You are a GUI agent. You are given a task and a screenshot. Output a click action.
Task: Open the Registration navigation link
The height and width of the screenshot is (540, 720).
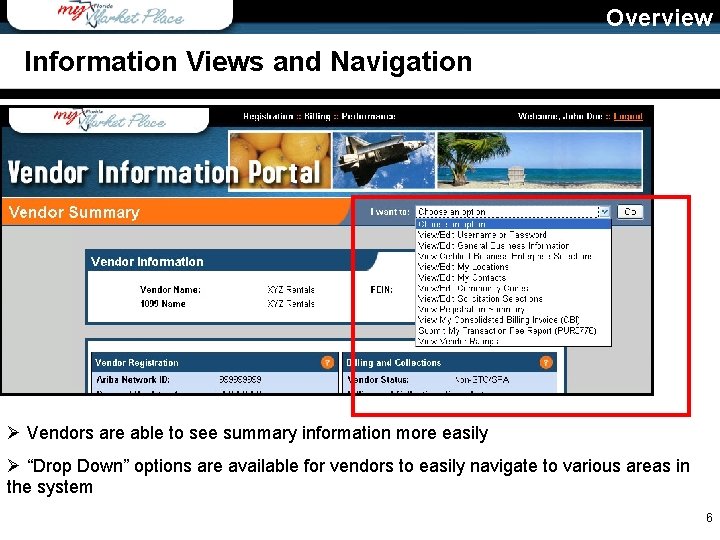268,116
